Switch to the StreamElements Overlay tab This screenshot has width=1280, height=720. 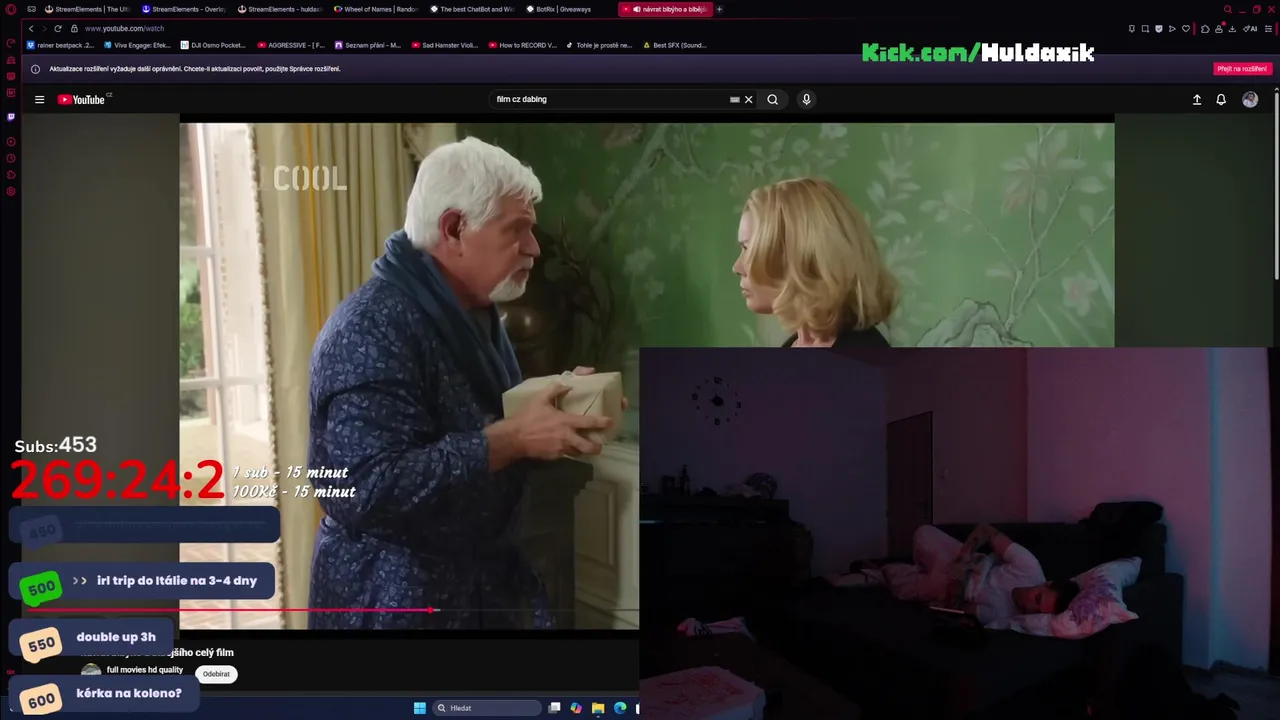coord(185,9)
